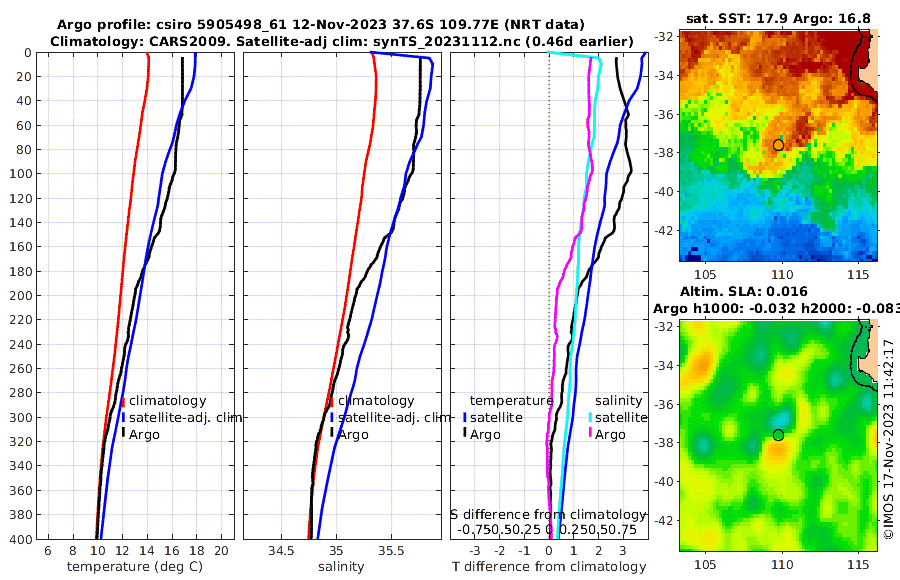The image size is (900, 580).
Task: Click latitude tick '-42' on the SLA map
Action: point(664,521)
